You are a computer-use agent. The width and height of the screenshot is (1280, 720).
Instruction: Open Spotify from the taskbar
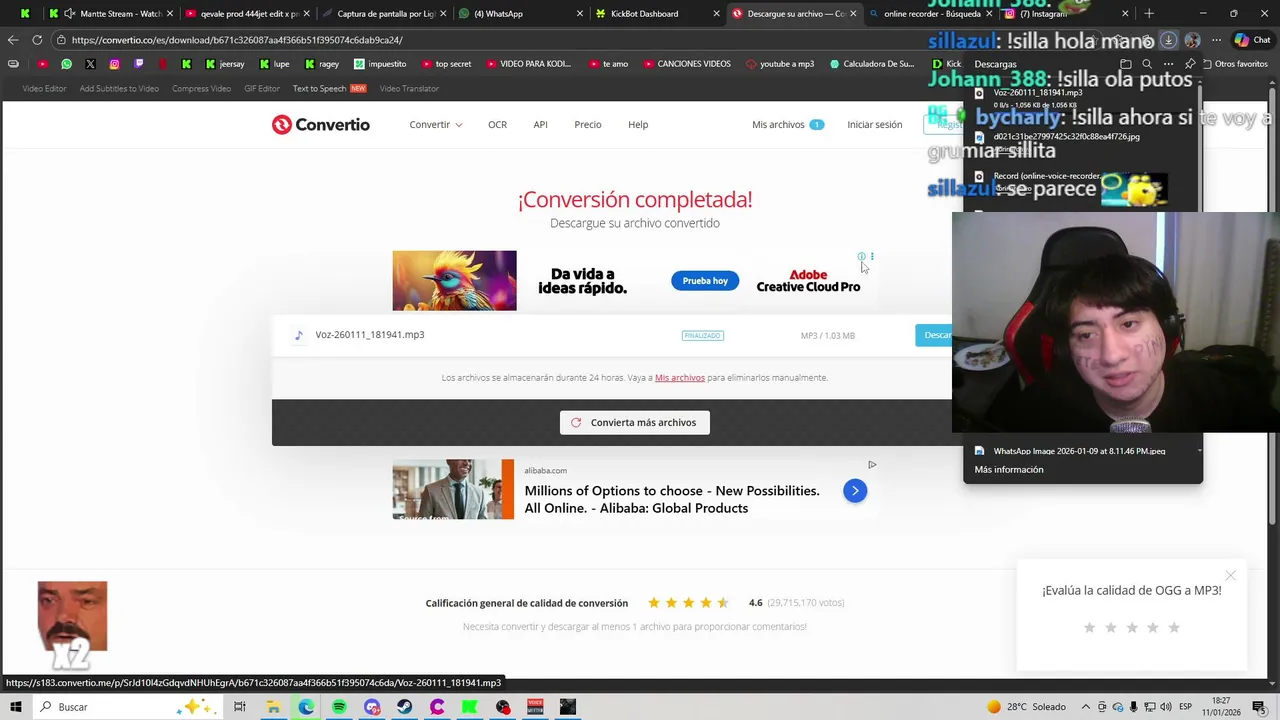point(339,707)
